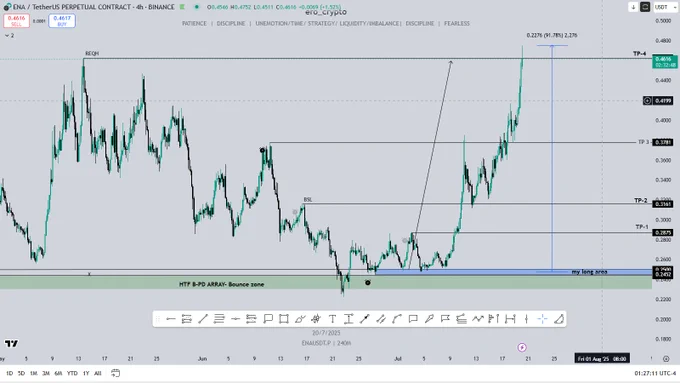Viewport: 680px width, 383px height.
Task: Click the HTF B-PD ARRAY Bounce zone label
Action: point(222,285)
